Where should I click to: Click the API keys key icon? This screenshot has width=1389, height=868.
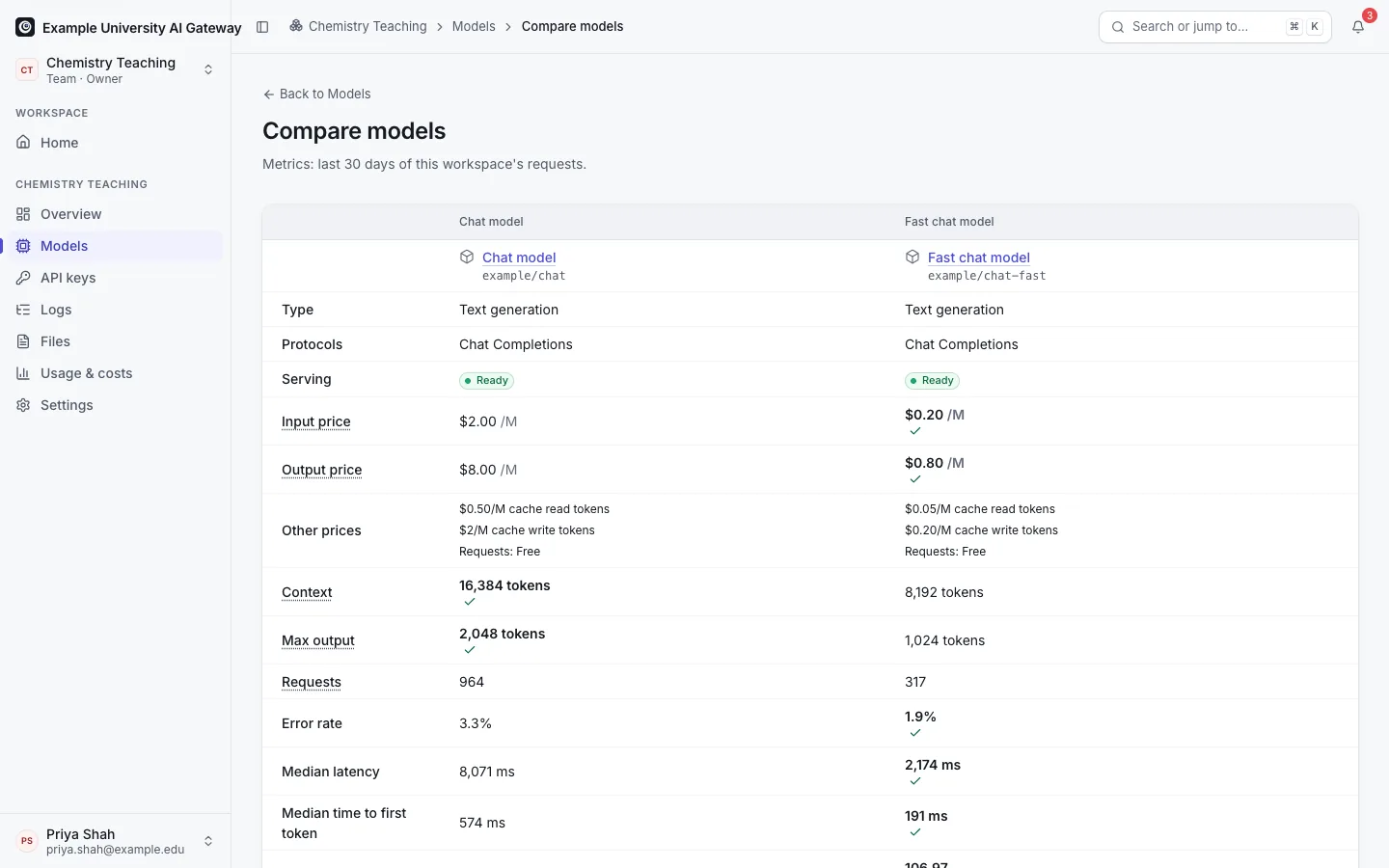23,278
